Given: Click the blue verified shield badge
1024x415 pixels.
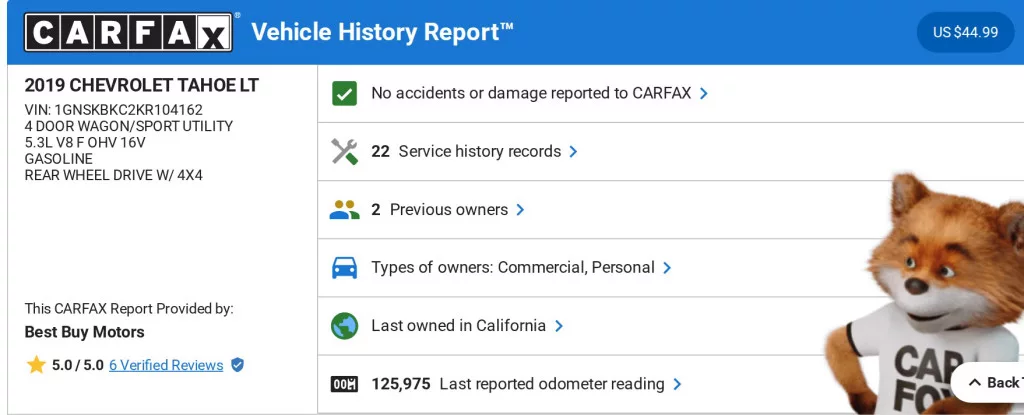Looking at the screenshot, I should coord(237,365).
